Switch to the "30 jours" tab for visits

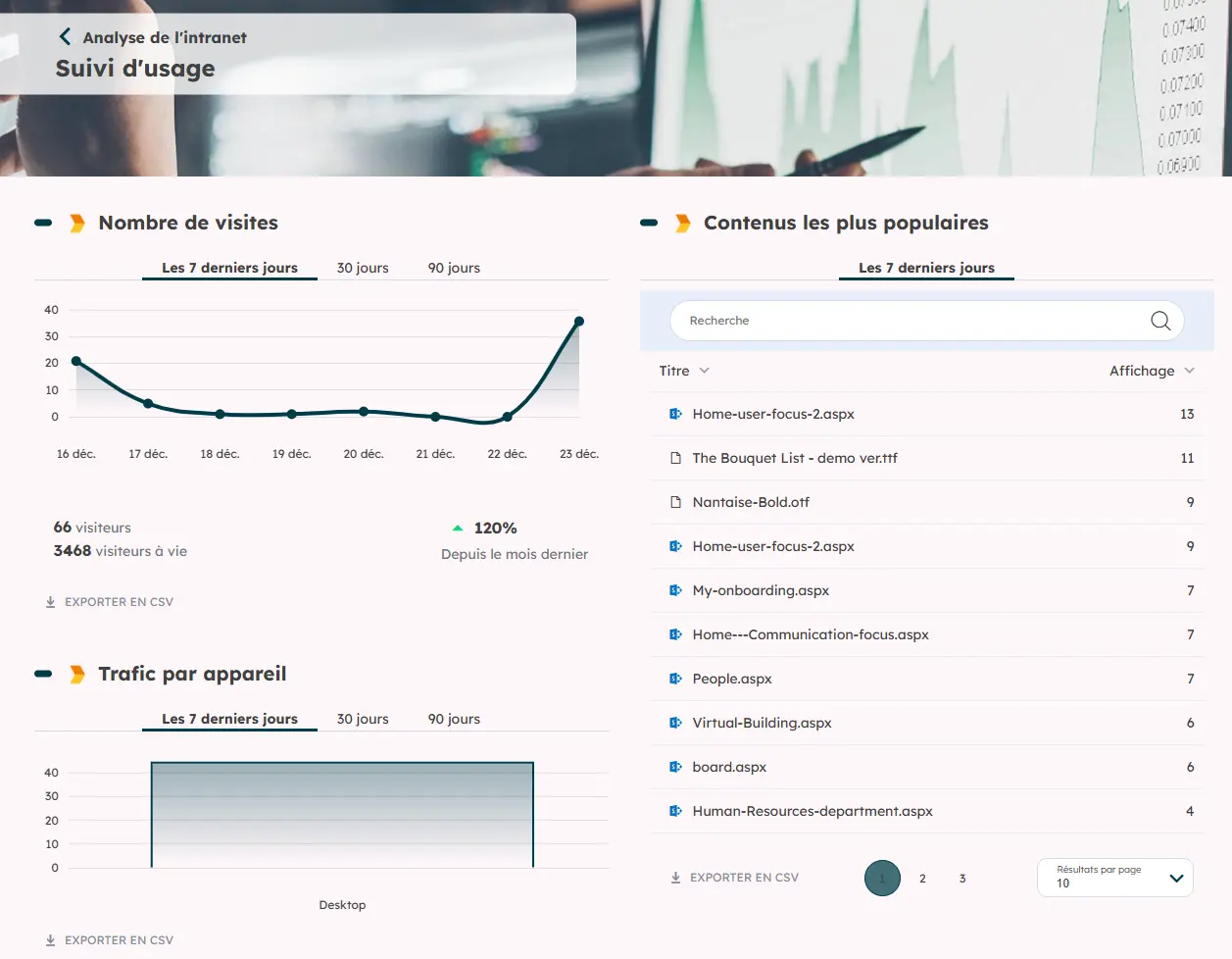tap(363, 267)
